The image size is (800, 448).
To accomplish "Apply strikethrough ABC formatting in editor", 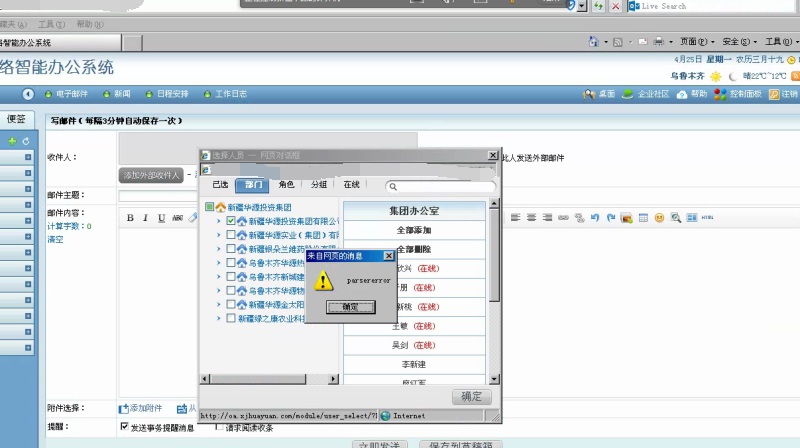I will tap(177, 218).
